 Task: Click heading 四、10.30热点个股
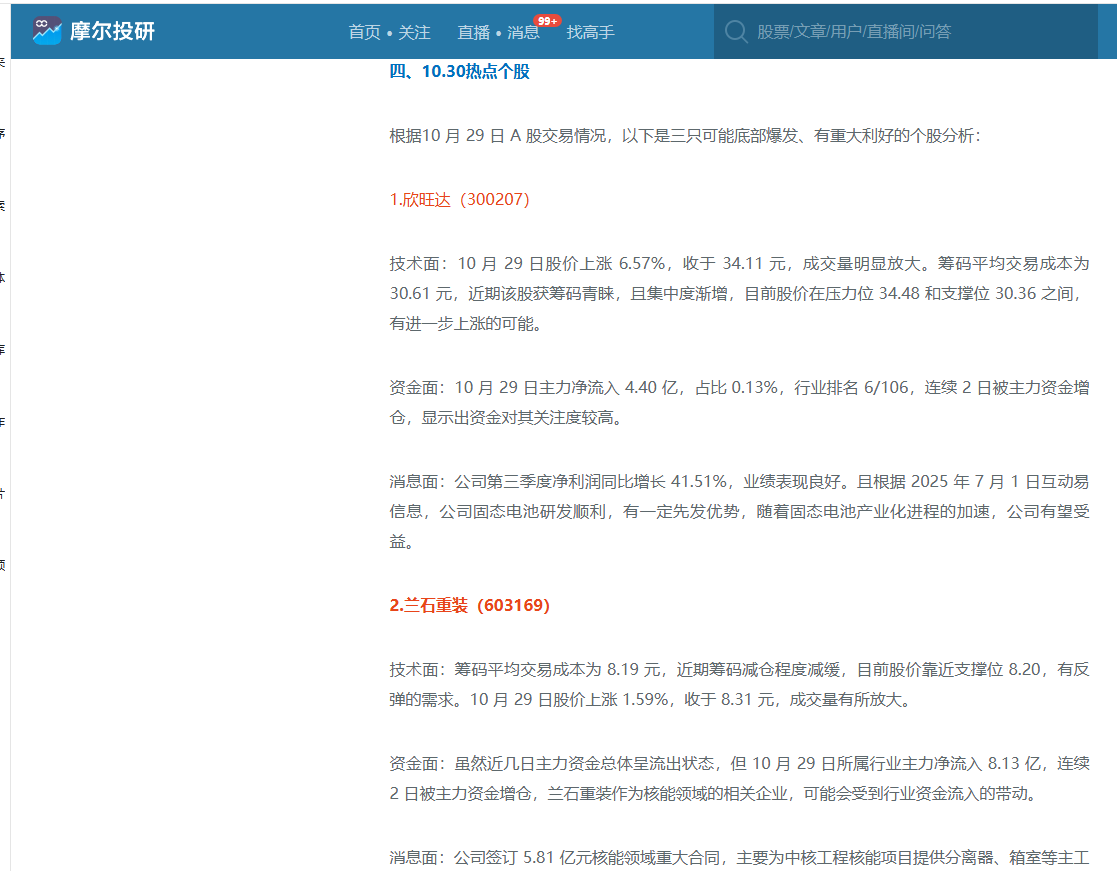(459, 71)
